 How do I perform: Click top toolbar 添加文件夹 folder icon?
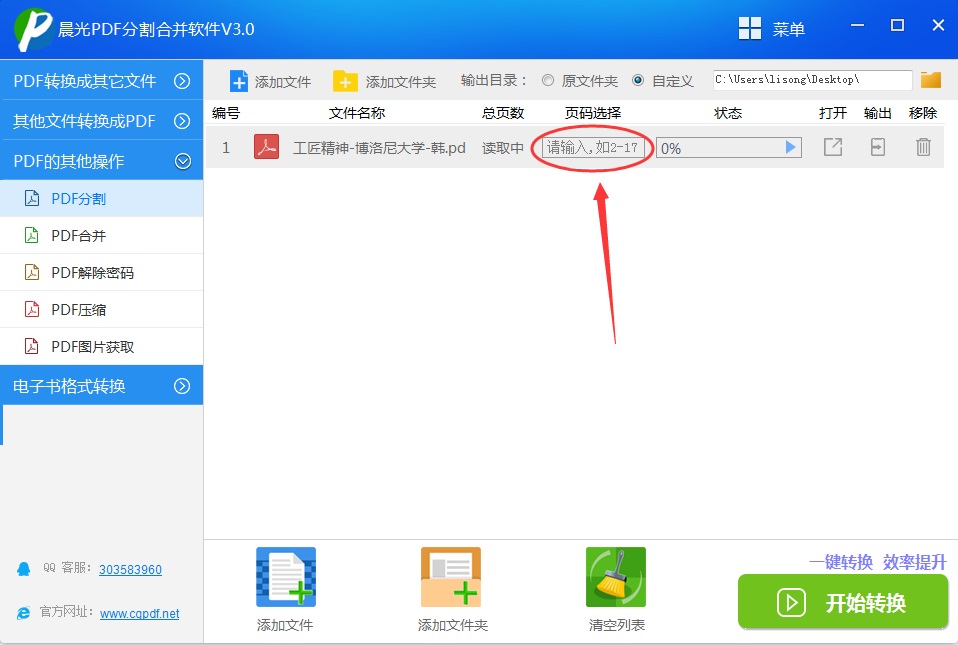click(x=345, y=81)
